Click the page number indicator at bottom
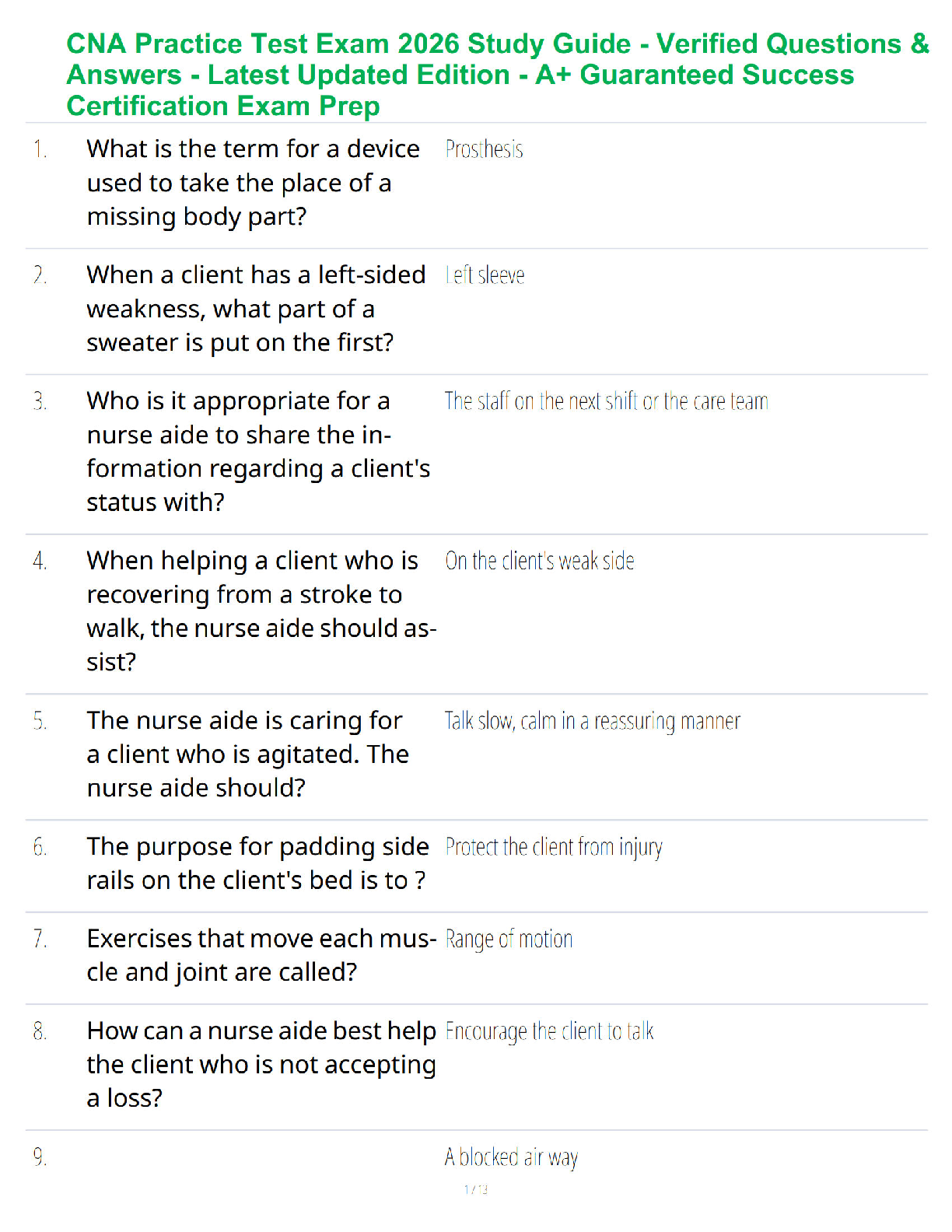The width and height of the screenshot is (952, 1232). coord(476,1189)
